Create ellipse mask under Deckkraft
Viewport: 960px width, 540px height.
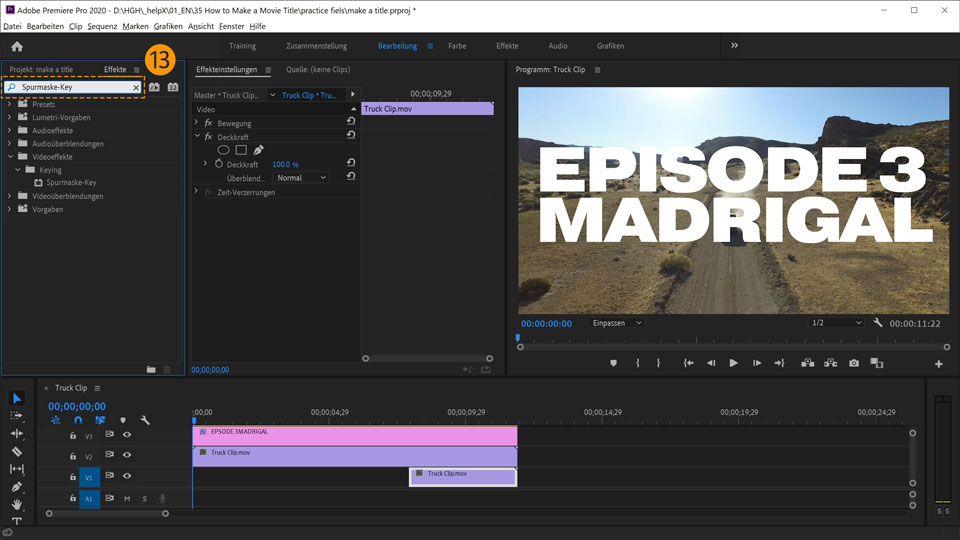(224, 150)
